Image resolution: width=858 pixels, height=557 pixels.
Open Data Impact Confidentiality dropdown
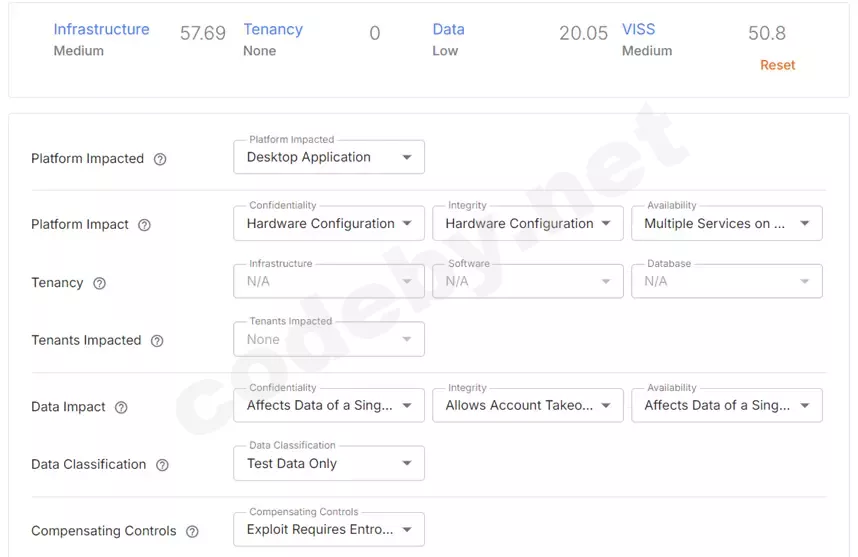click(x=329, y=406)
